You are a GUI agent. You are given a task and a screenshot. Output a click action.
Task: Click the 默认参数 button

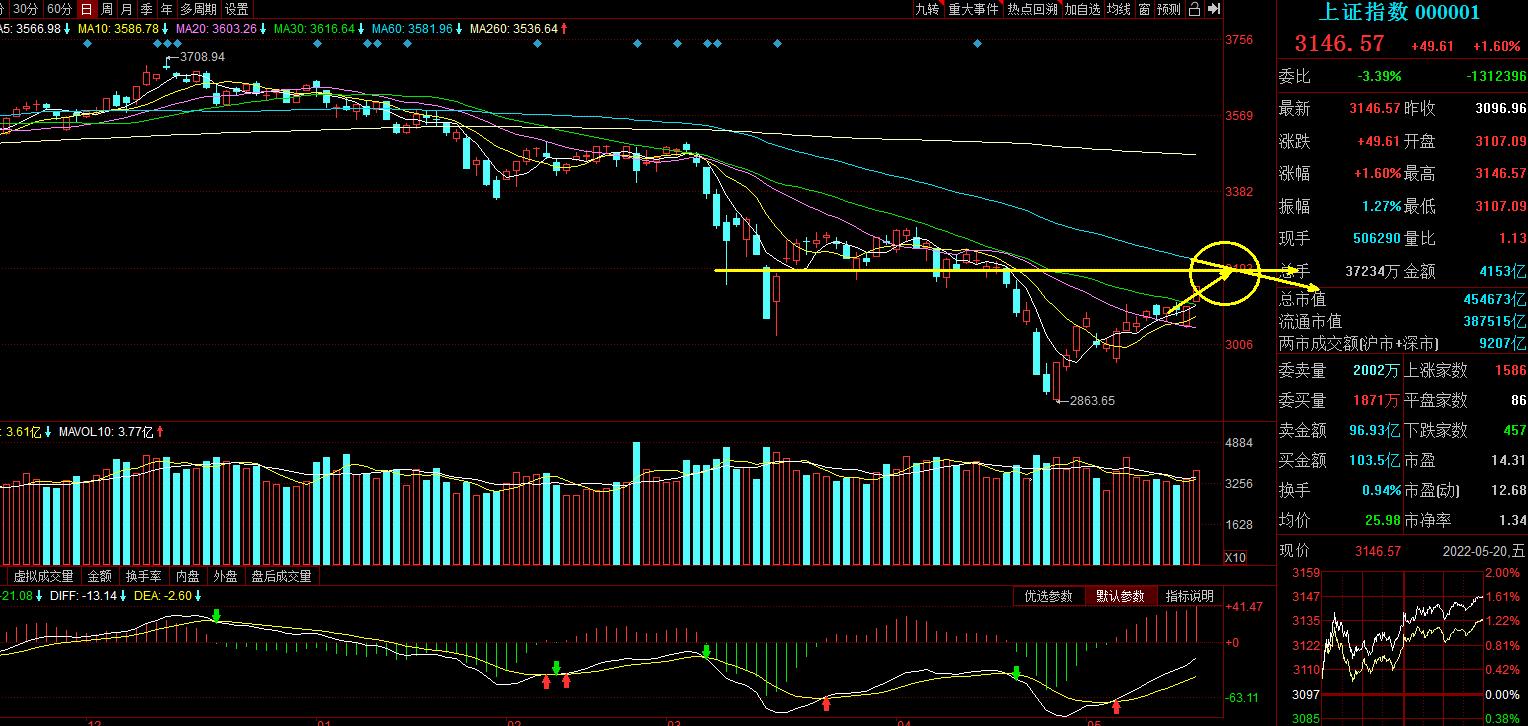tap(1120, 596)
